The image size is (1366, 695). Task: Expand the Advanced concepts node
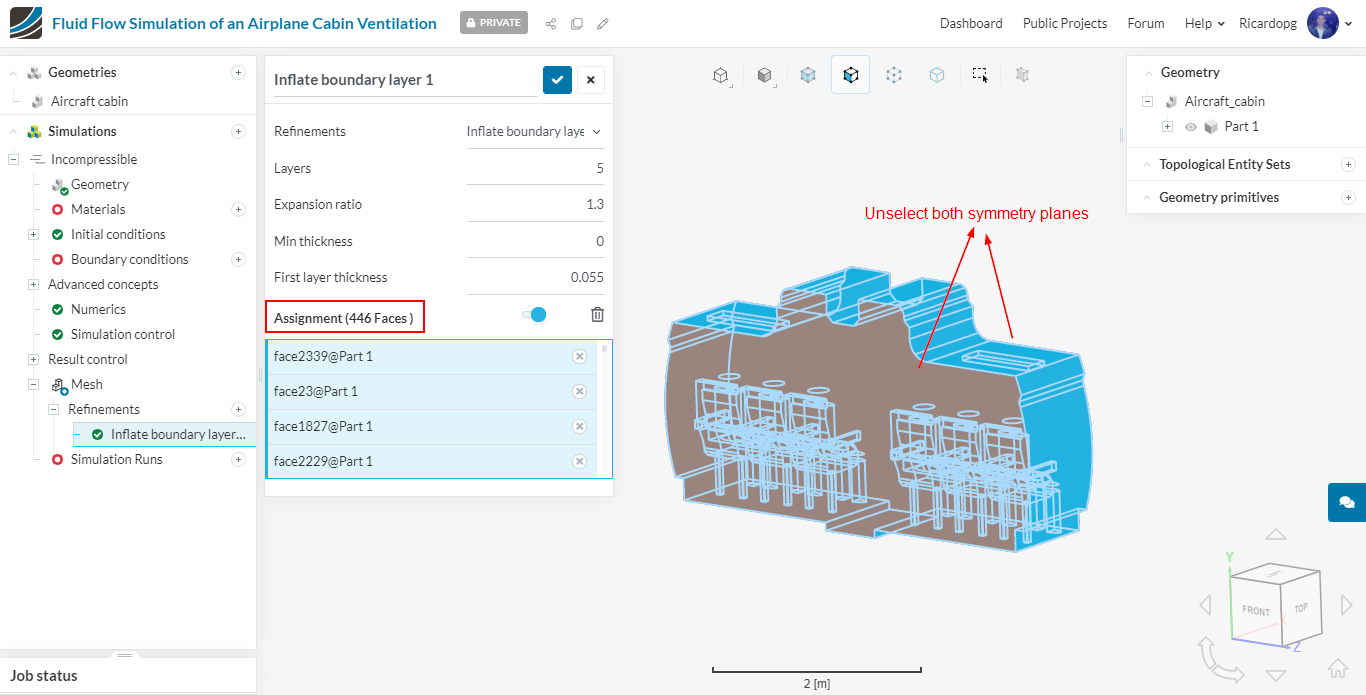33,284
